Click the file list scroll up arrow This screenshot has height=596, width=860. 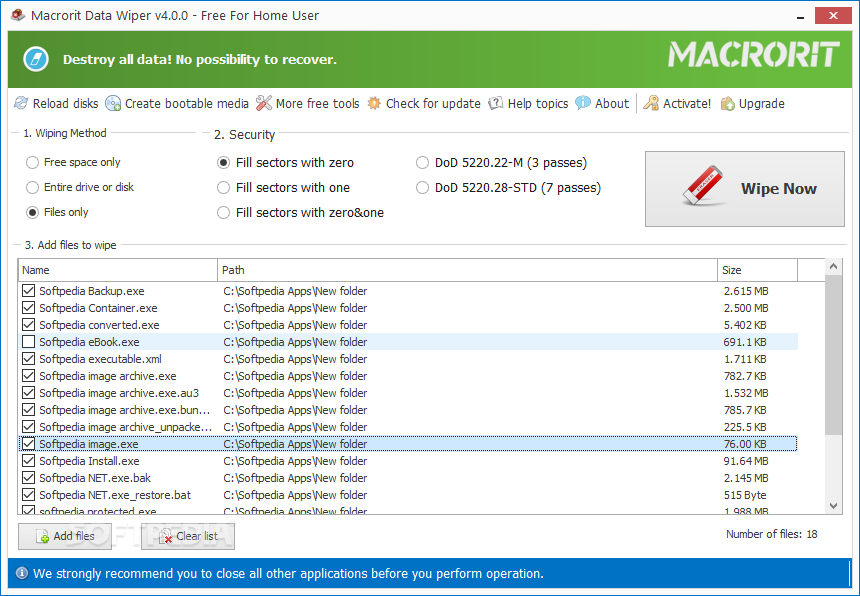coord(833,266)
